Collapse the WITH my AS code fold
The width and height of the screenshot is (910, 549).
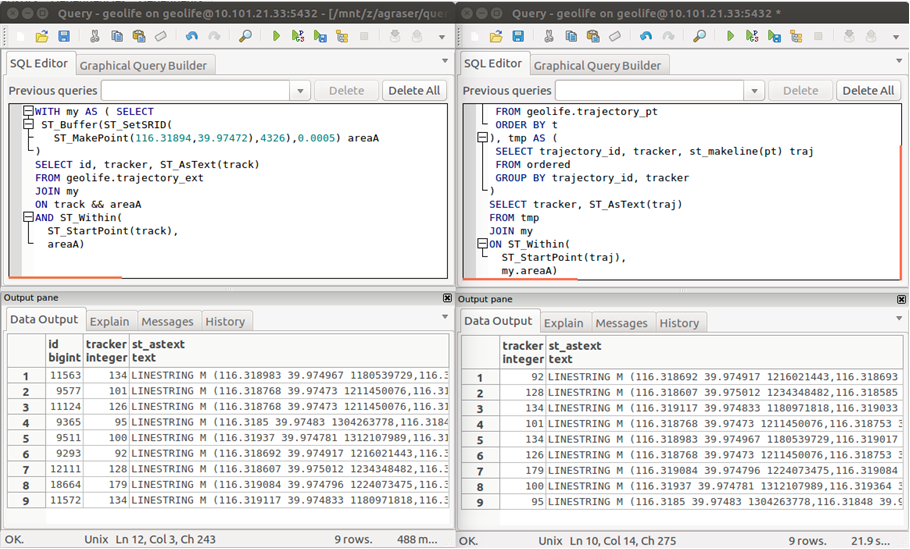(x=29, y=112)
